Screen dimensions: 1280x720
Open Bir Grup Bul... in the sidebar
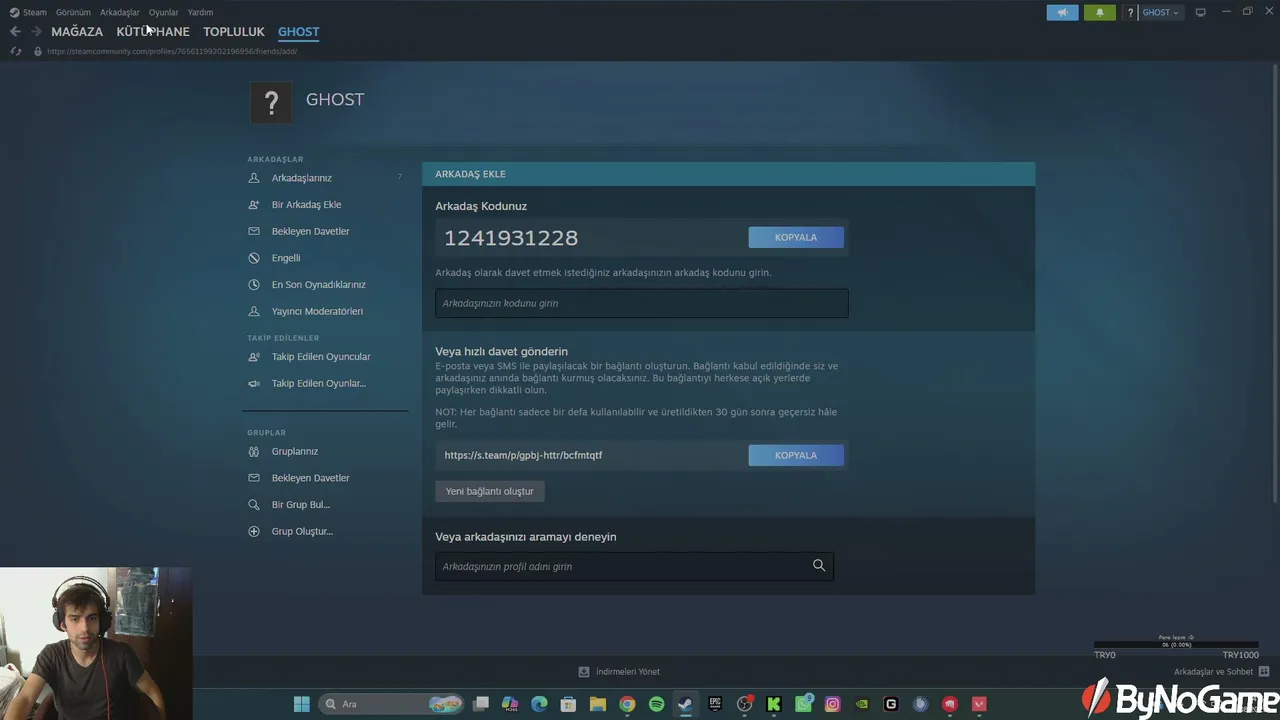(301, 505)
